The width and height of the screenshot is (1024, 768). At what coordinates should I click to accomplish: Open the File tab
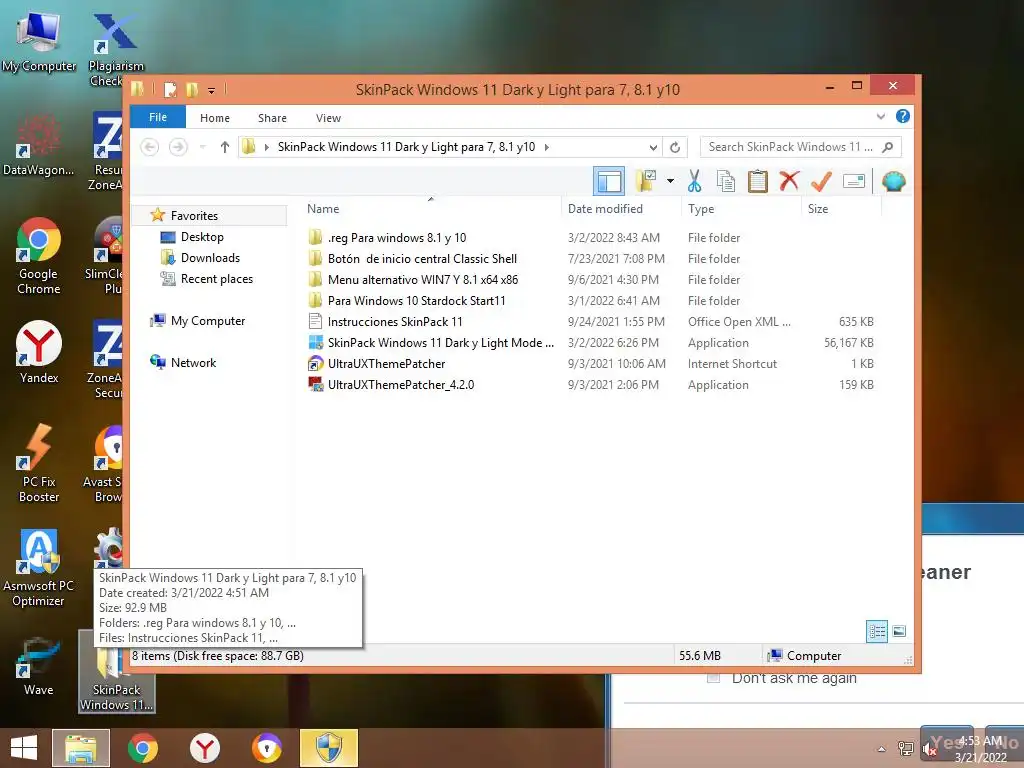tap(158, 117)
